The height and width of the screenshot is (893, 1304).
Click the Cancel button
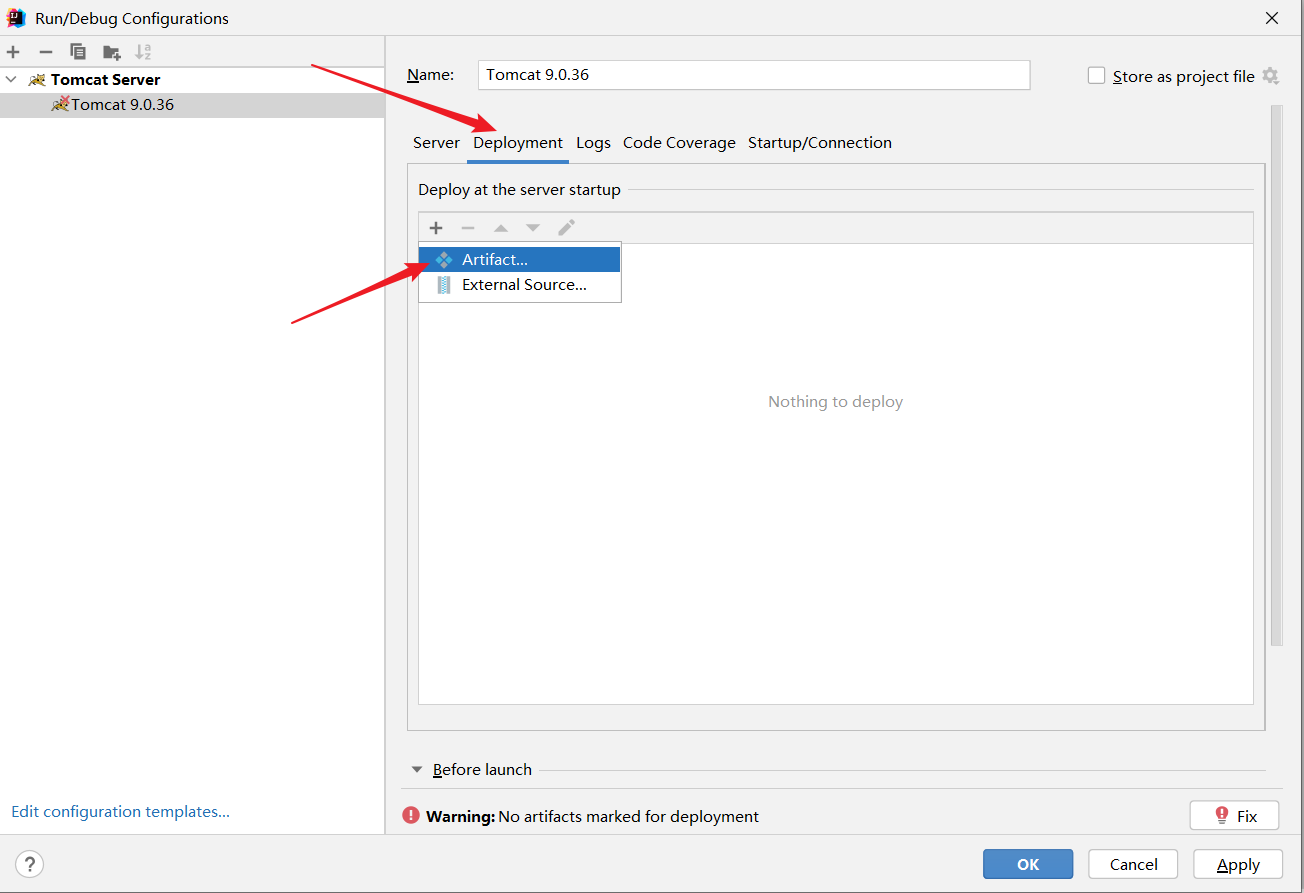1133,864
